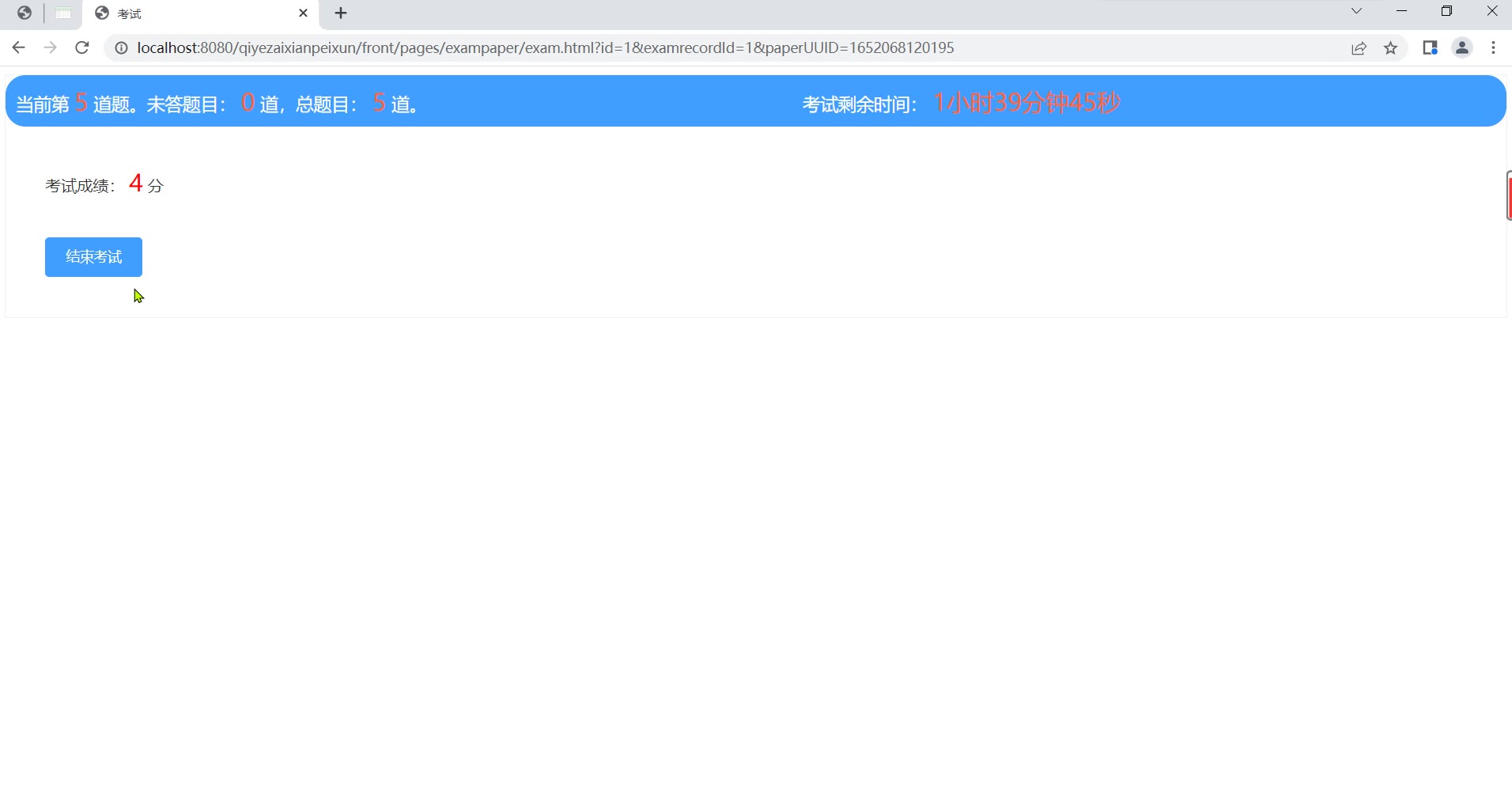Reload the exam page
The width and height of the screenshot is (1512, 807).
point(82,48)
